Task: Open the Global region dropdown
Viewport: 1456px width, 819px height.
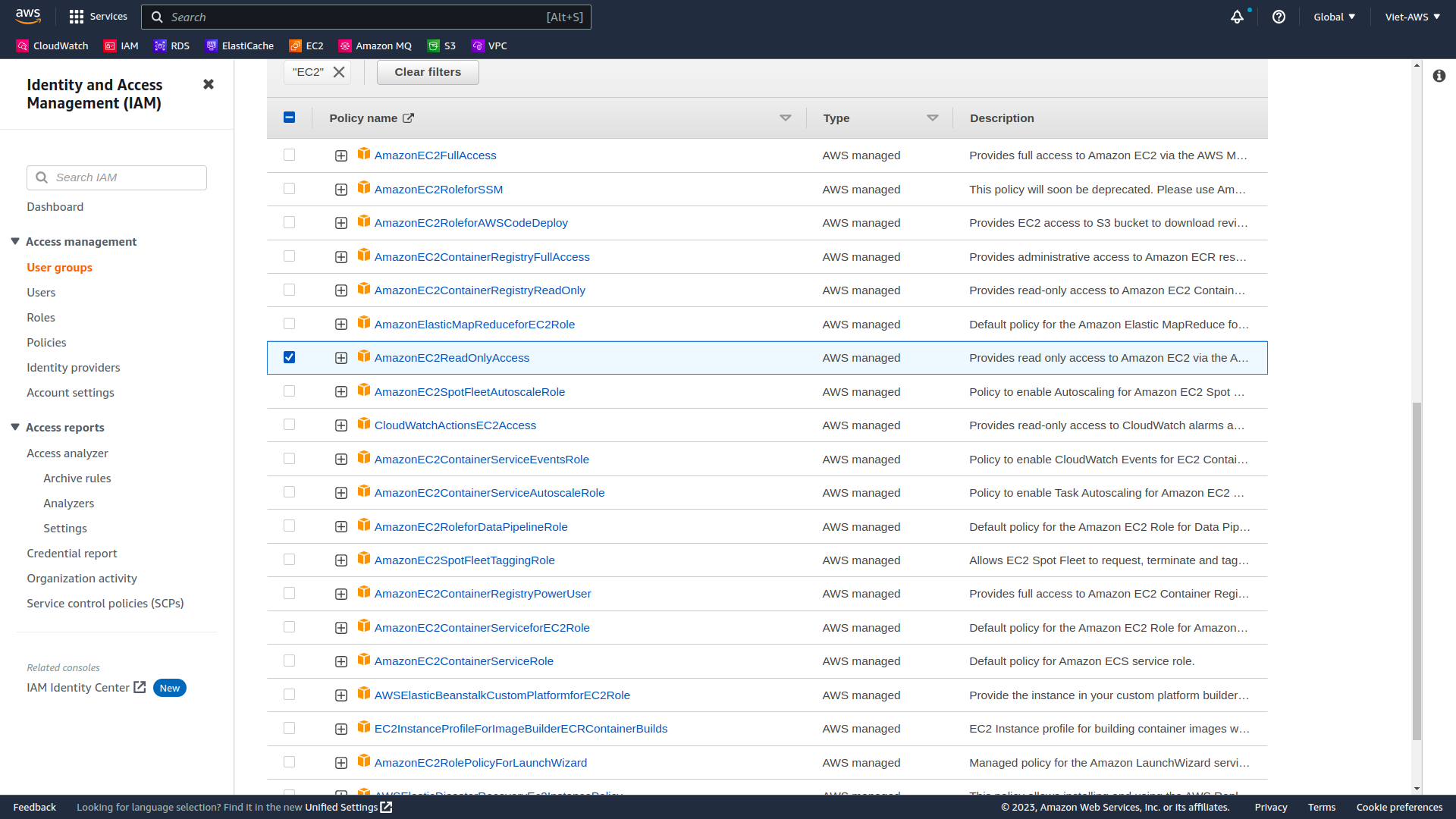Action: point(1334,17)
